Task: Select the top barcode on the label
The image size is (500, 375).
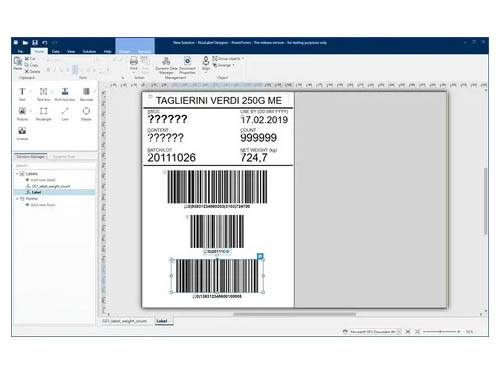Action: pyautogui.click(x=217, y=187)
